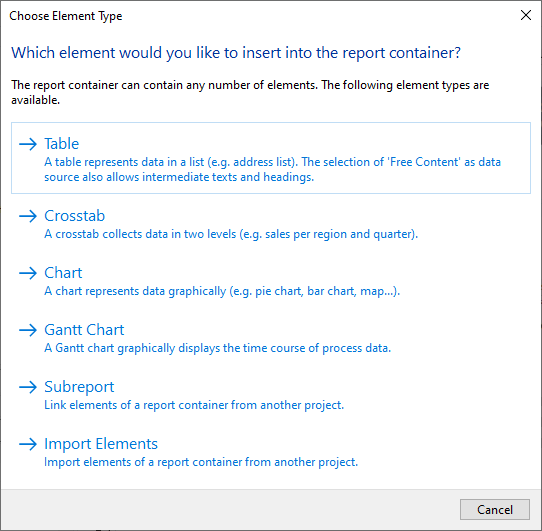Select the Gantt Chart heading
Image resolution: width=542 pixels, height=531 pixels.
pyautogui.click(x=84, y=330)
